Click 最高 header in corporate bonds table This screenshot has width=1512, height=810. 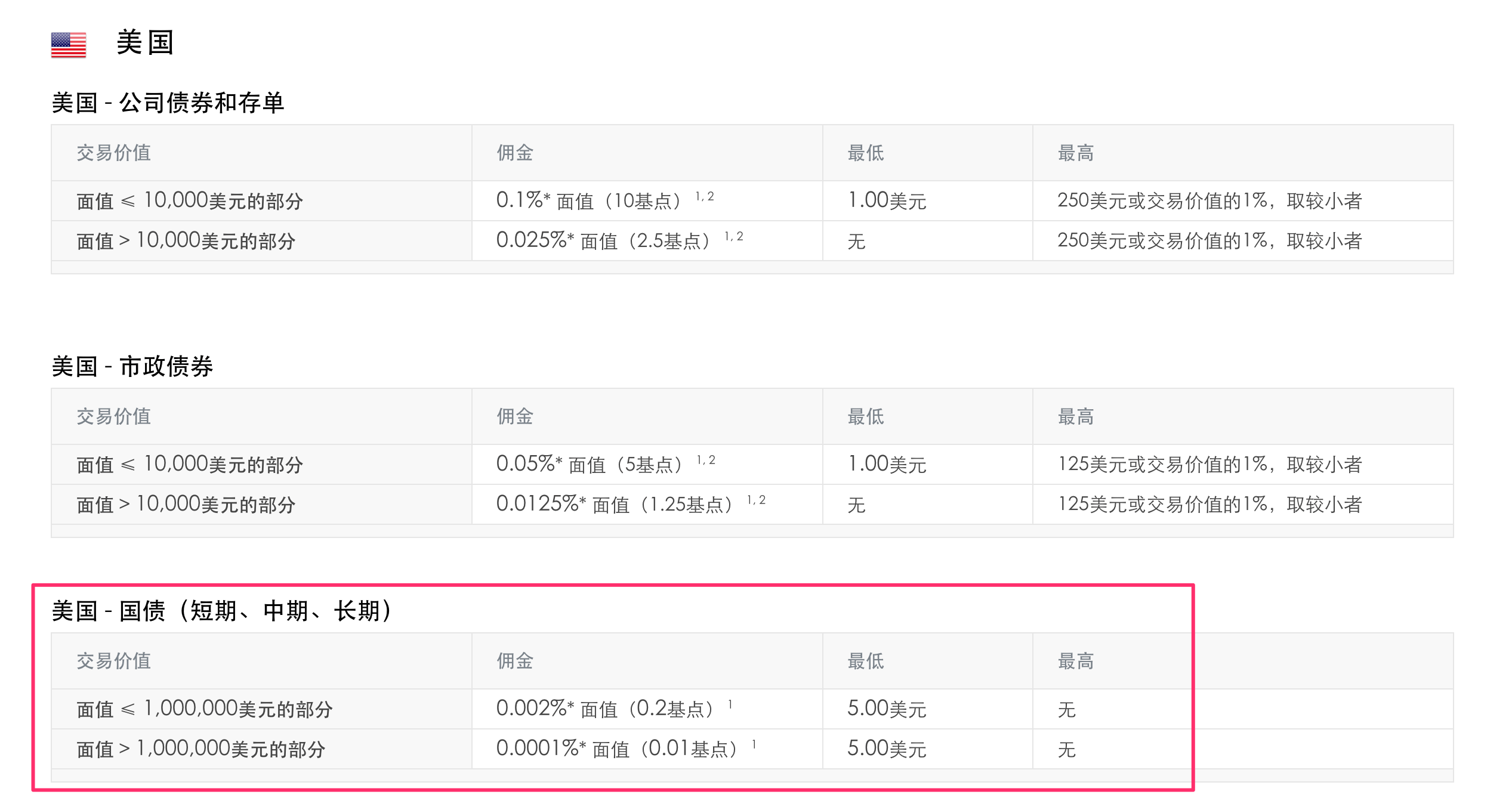coord(1075,153)
